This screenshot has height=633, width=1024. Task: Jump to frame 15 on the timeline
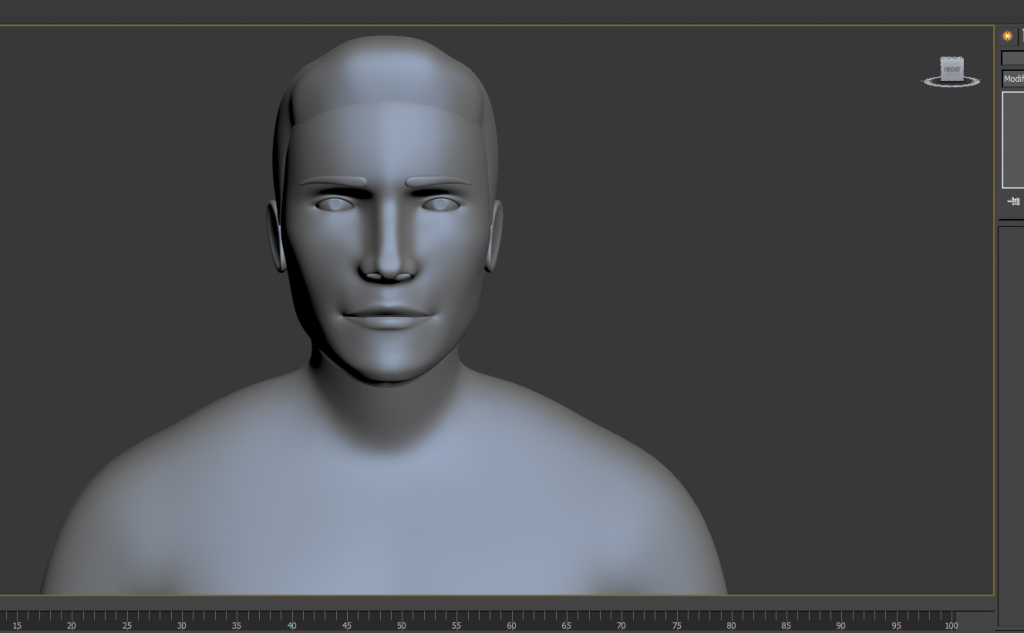point(16,619)
